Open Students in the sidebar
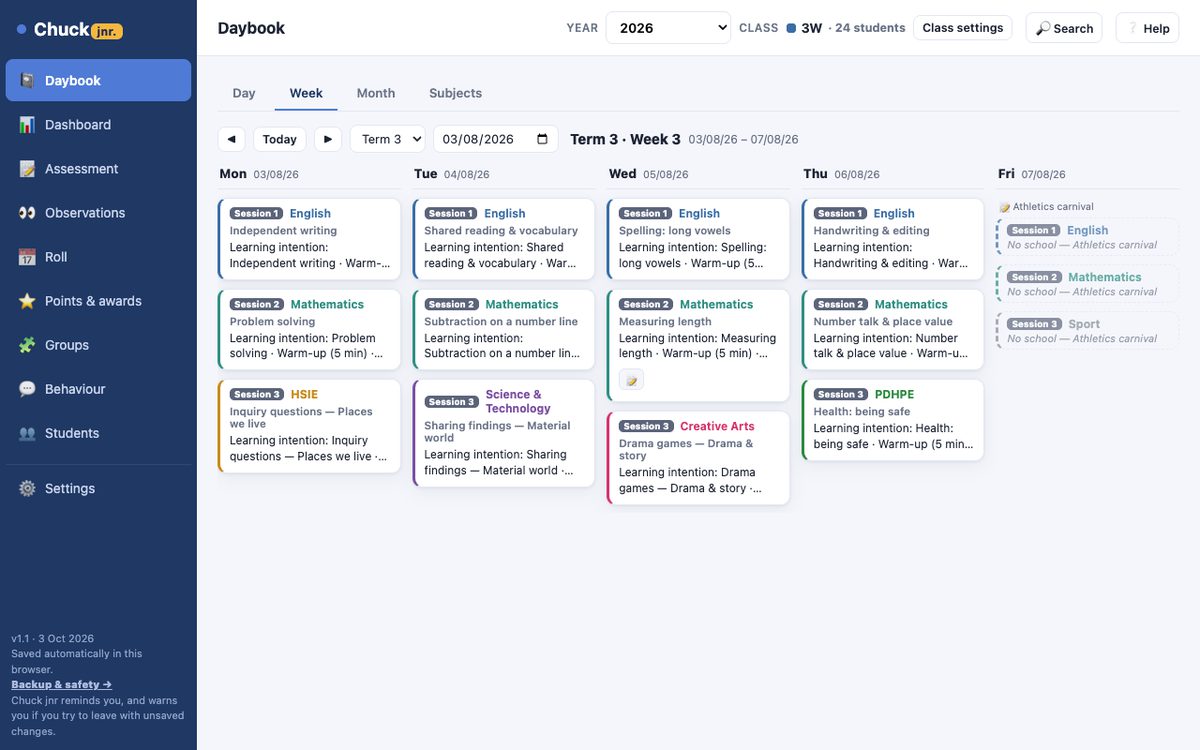This screenshot has width=1200, height=750. click(98, 432)
